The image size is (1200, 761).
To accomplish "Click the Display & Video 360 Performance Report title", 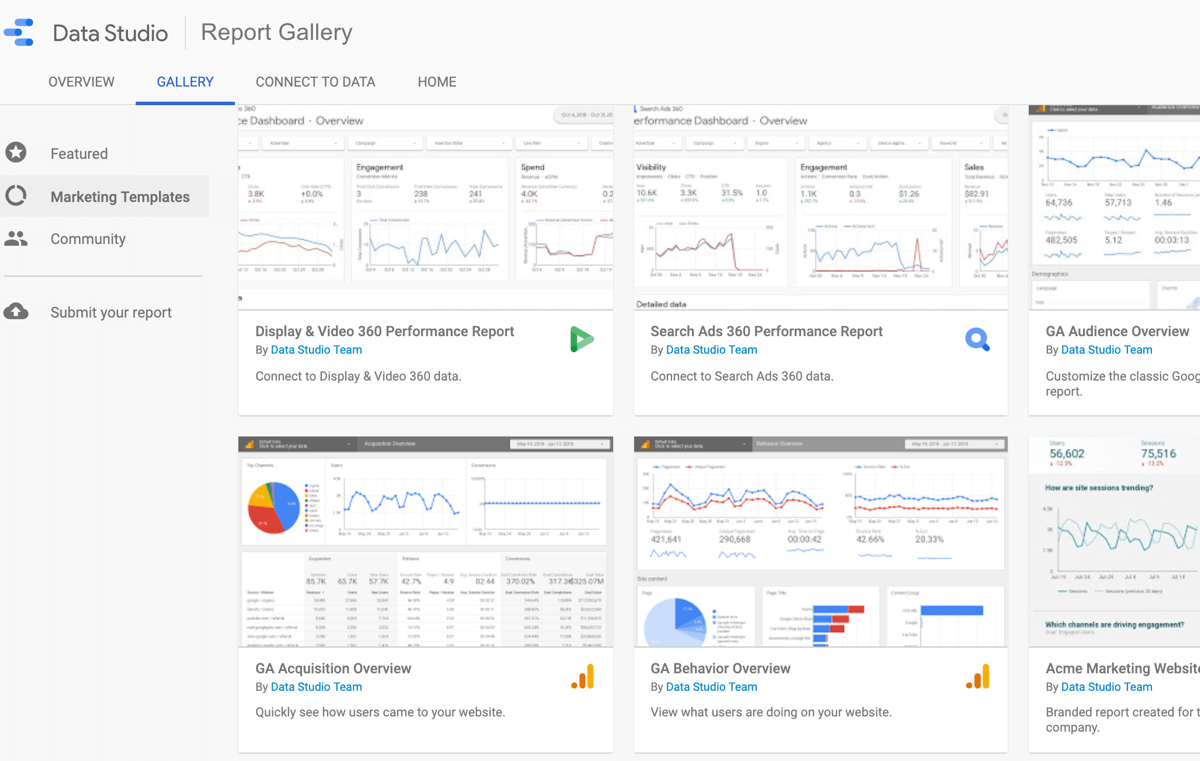I will point(385,331).
